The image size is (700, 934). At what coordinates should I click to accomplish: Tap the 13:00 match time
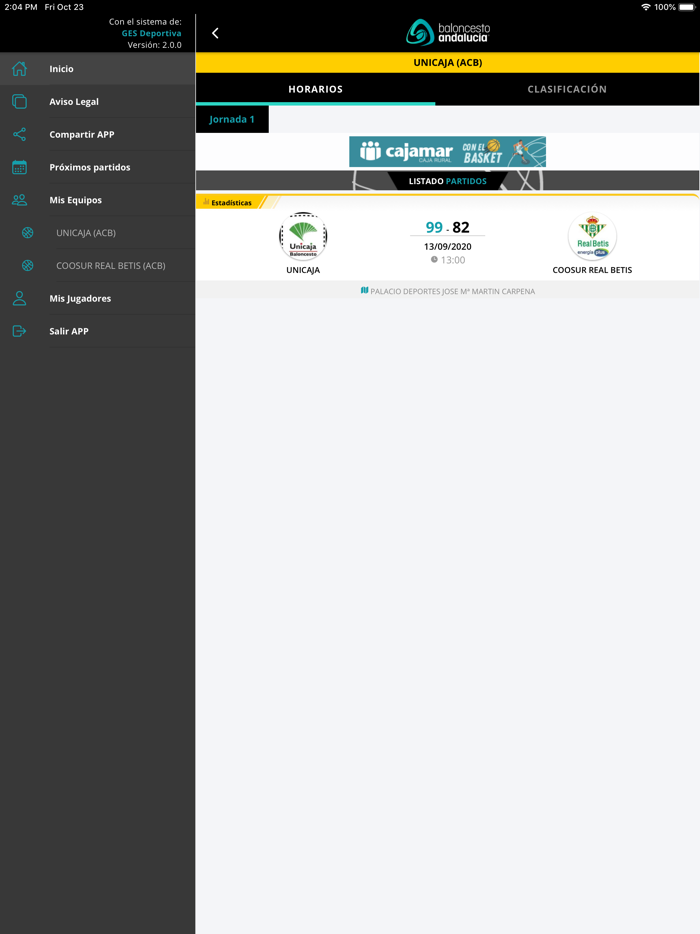click(453, 260)
